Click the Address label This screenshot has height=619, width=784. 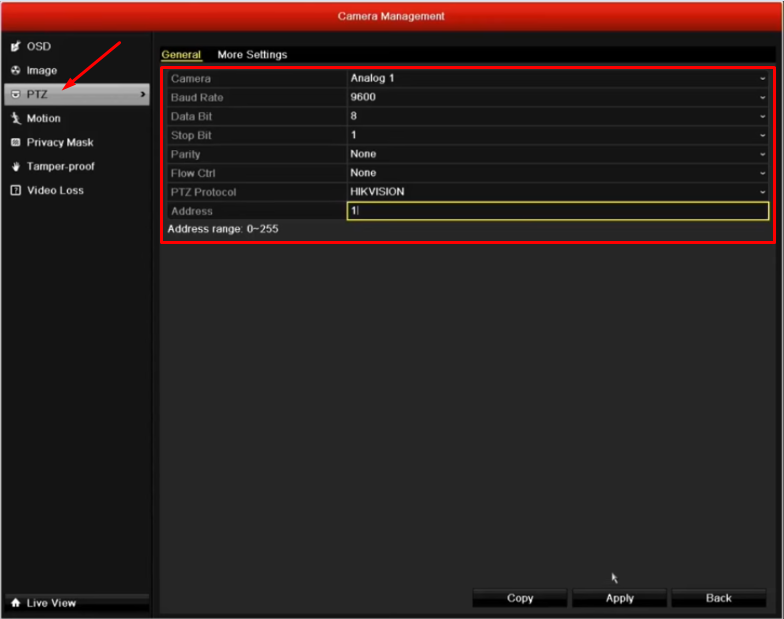pyautogui.click(x=192, y=212)
